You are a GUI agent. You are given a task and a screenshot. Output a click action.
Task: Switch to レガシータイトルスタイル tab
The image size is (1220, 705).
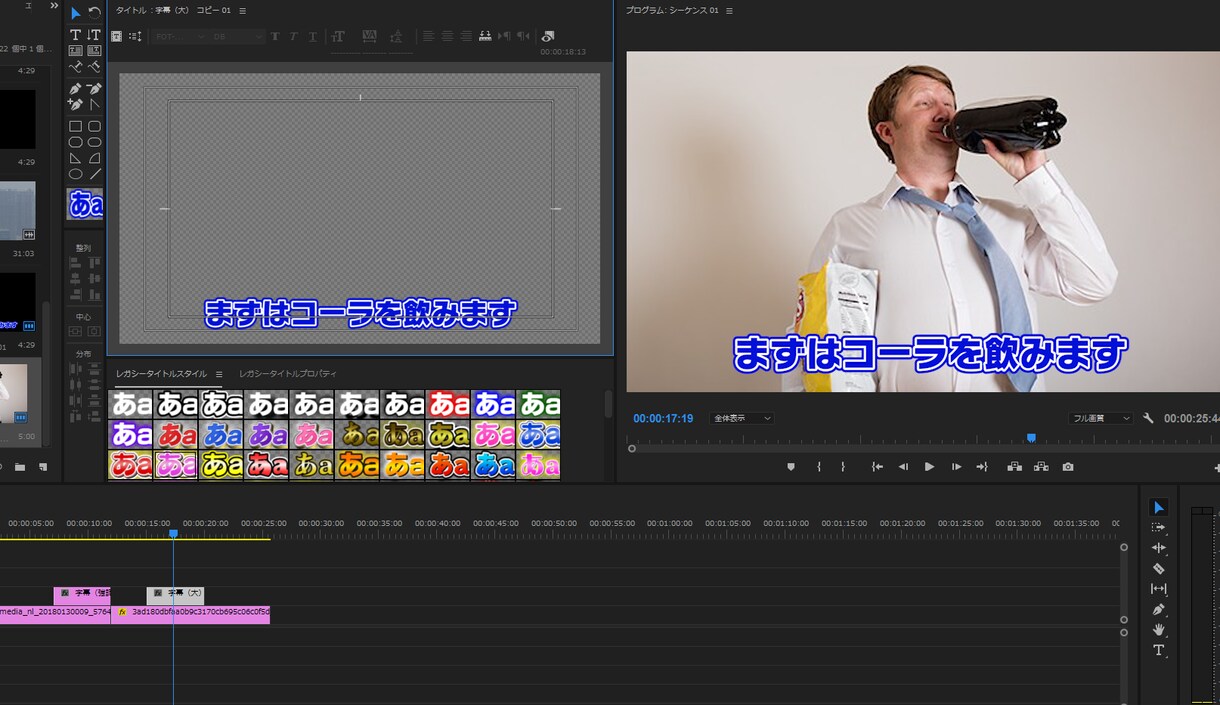tap(161, 374)
